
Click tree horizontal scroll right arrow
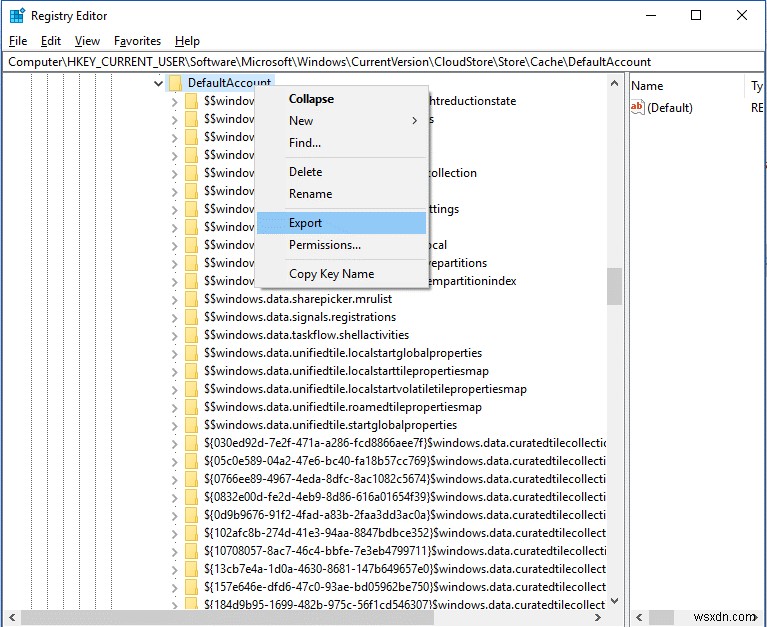click(x=598, y=617)
